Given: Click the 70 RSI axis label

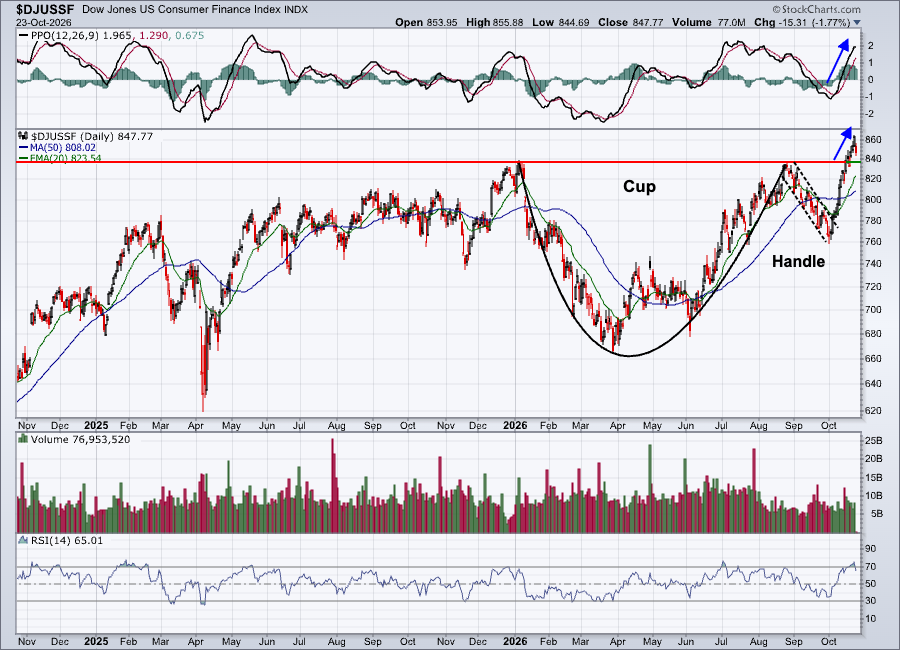Looking at the screenshot, I should coord(871,566).
